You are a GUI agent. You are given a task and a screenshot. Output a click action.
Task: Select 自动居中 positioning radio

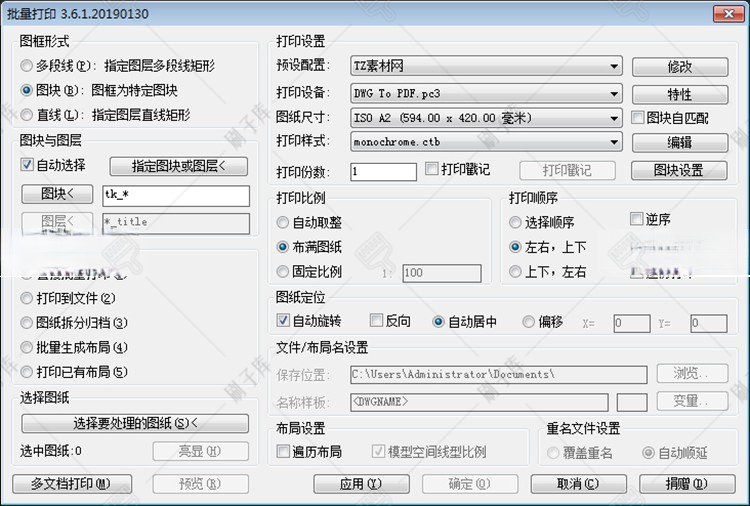click(438, 322)
